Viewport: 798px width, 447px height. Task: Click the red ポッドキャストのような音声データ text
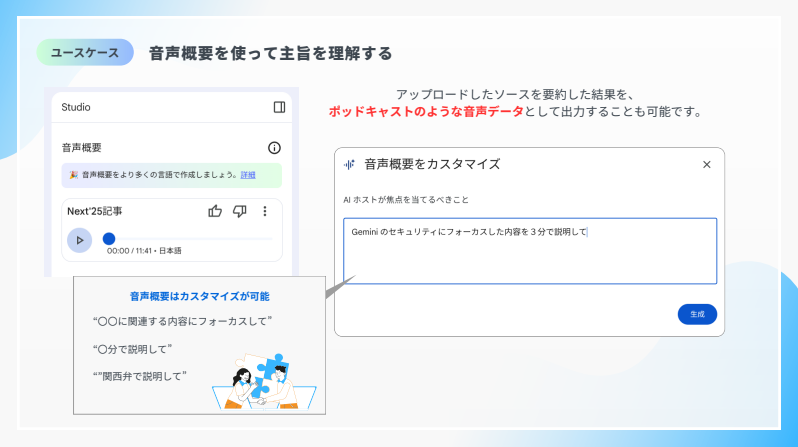click(426, 111)
